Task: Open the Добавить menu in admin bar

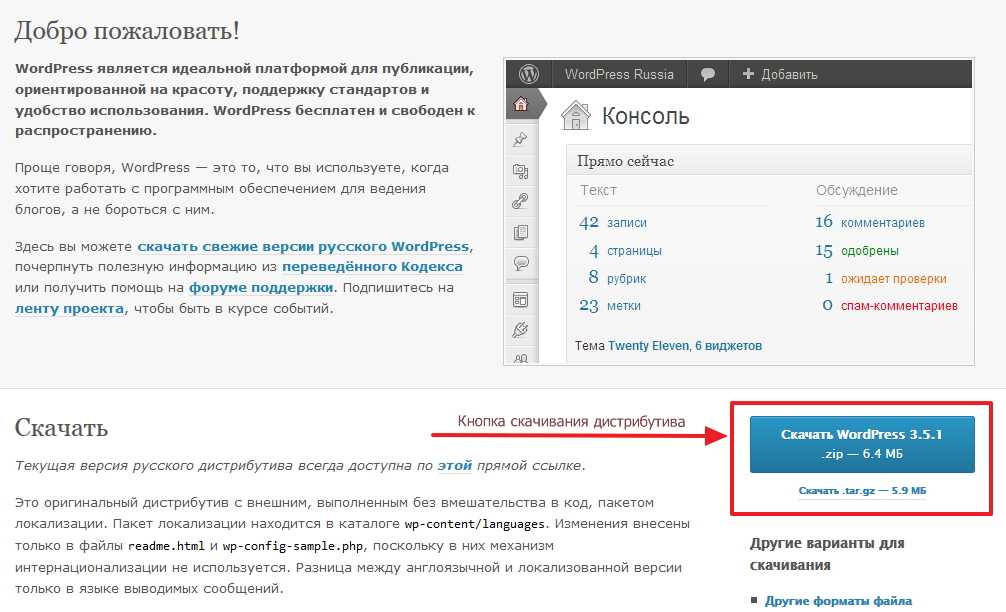Action: point(780,74)
